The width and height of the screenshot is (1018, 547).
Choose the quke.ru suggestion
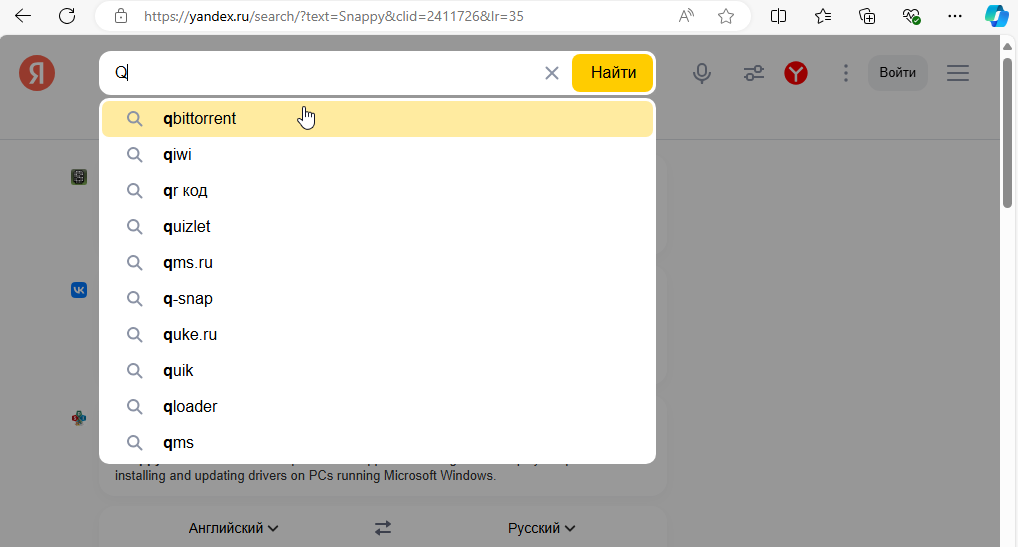click(x=377, y=335)
